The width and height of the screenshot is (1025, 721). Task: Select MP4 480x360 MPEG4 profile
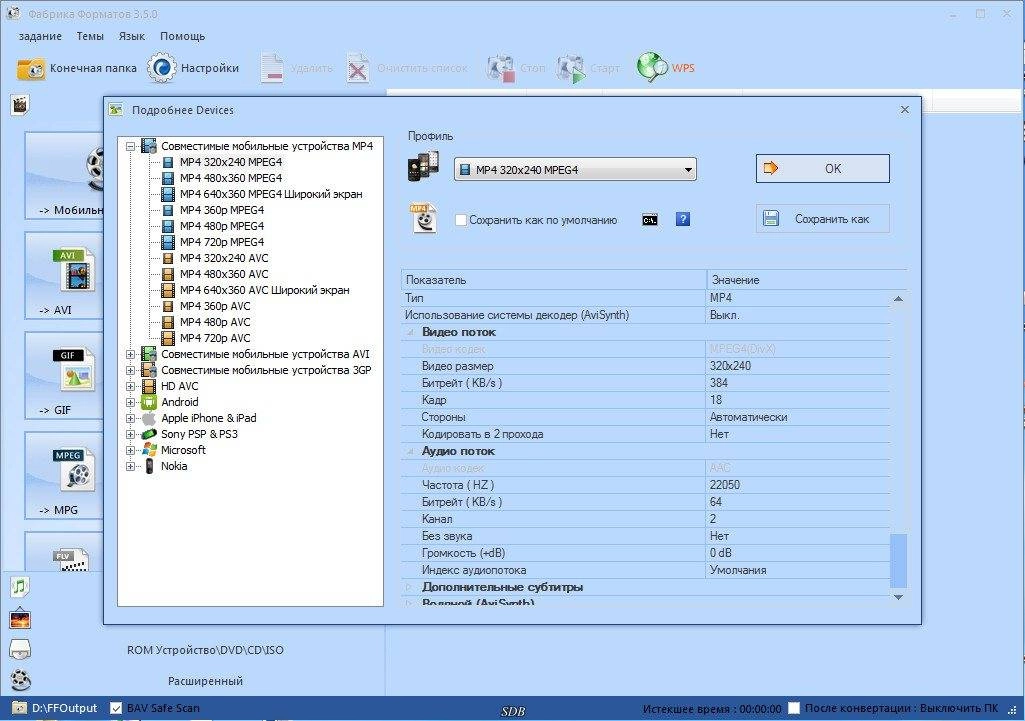pos(231,178)
